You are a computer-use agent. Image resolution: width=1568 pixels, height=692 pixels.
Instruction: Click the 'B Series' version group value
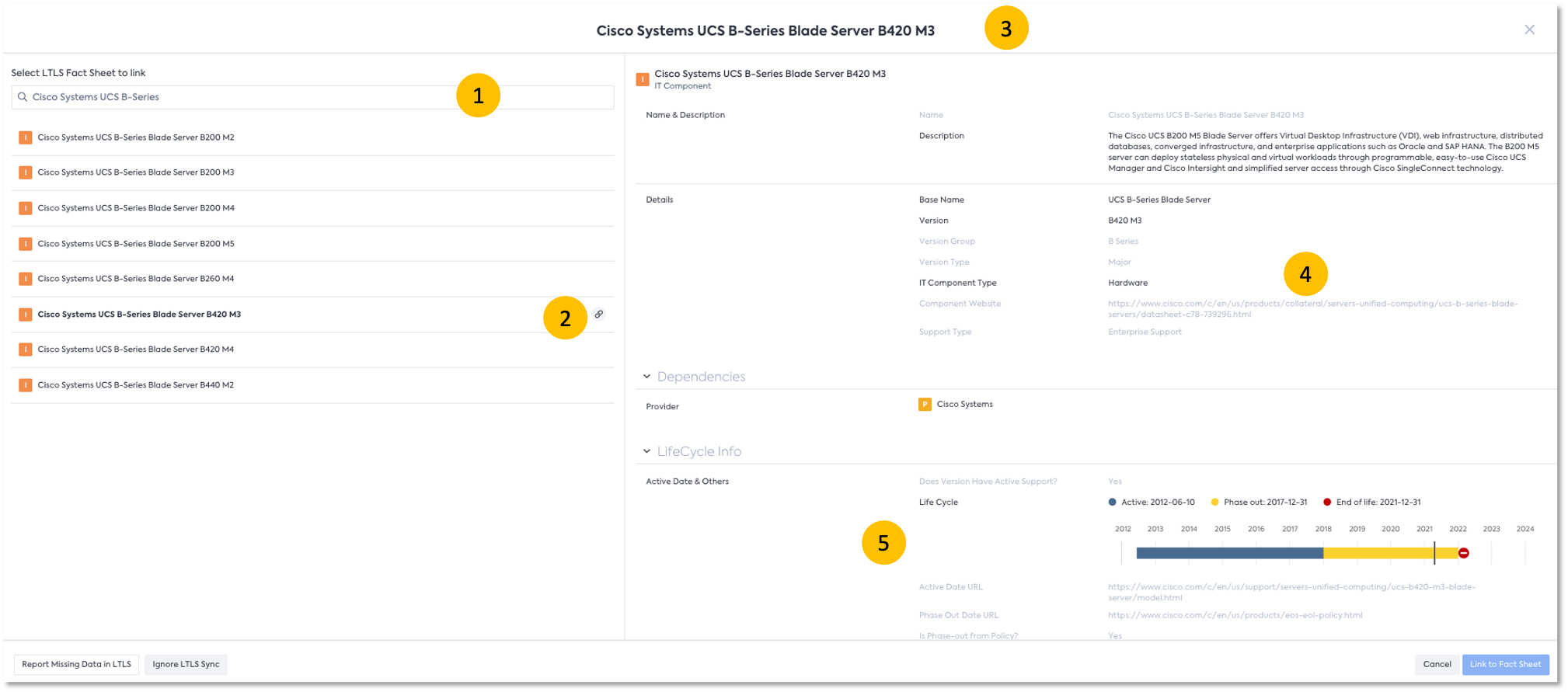(x=1123, y=242)
